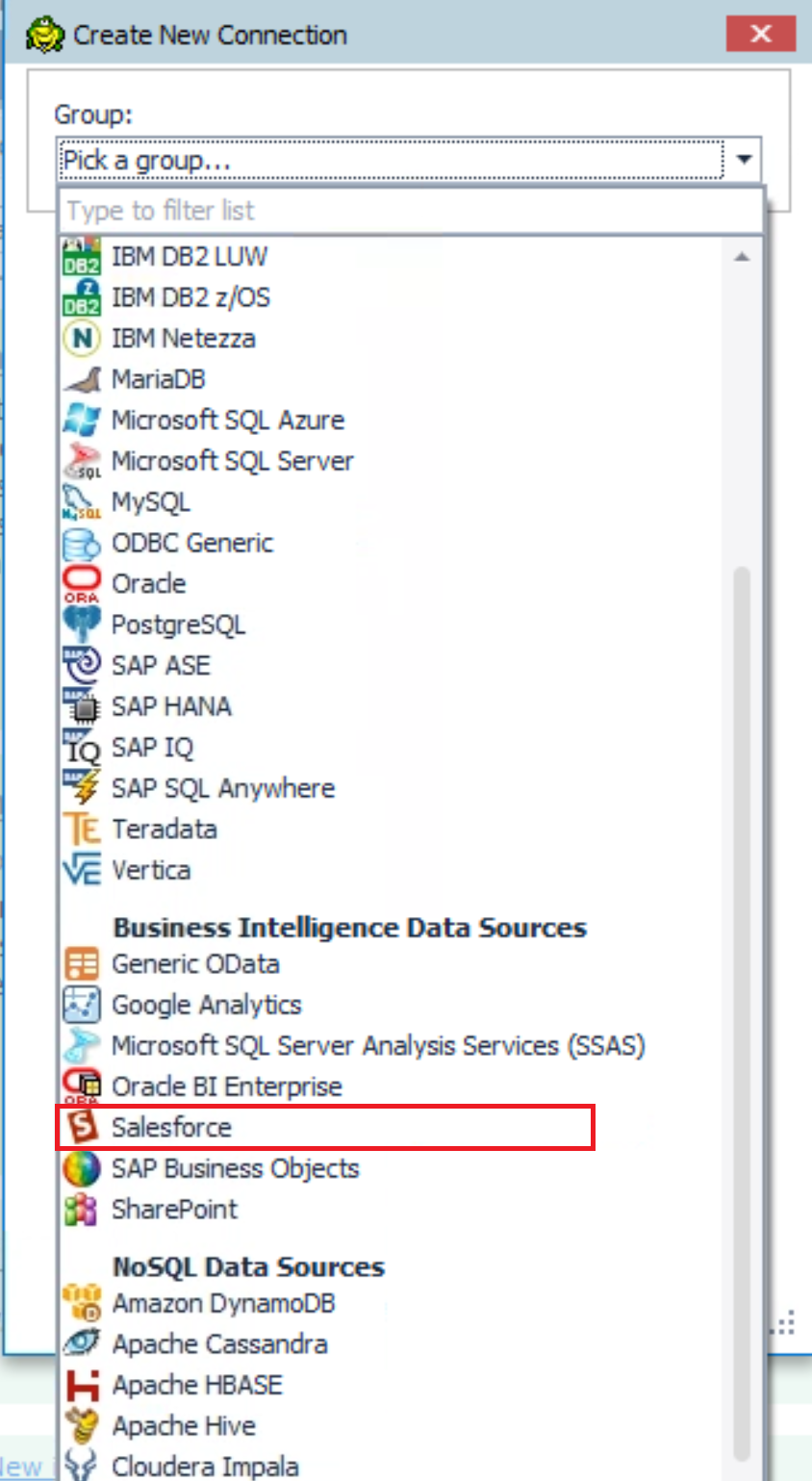Screen dimensions: 812x1481
Task: Click the MySQL dolphin icon
Action: 81,502
